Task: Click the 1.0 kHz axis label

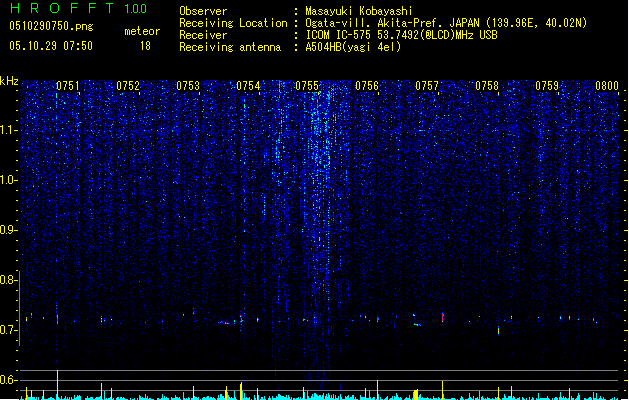Action: point(9,180)
